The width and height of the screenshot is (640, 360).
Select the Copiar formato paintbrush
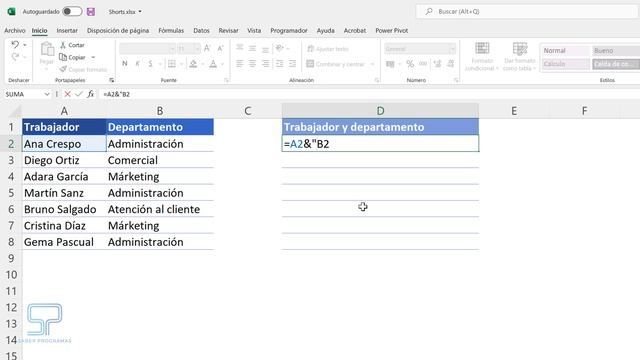(x=83, y=69)
